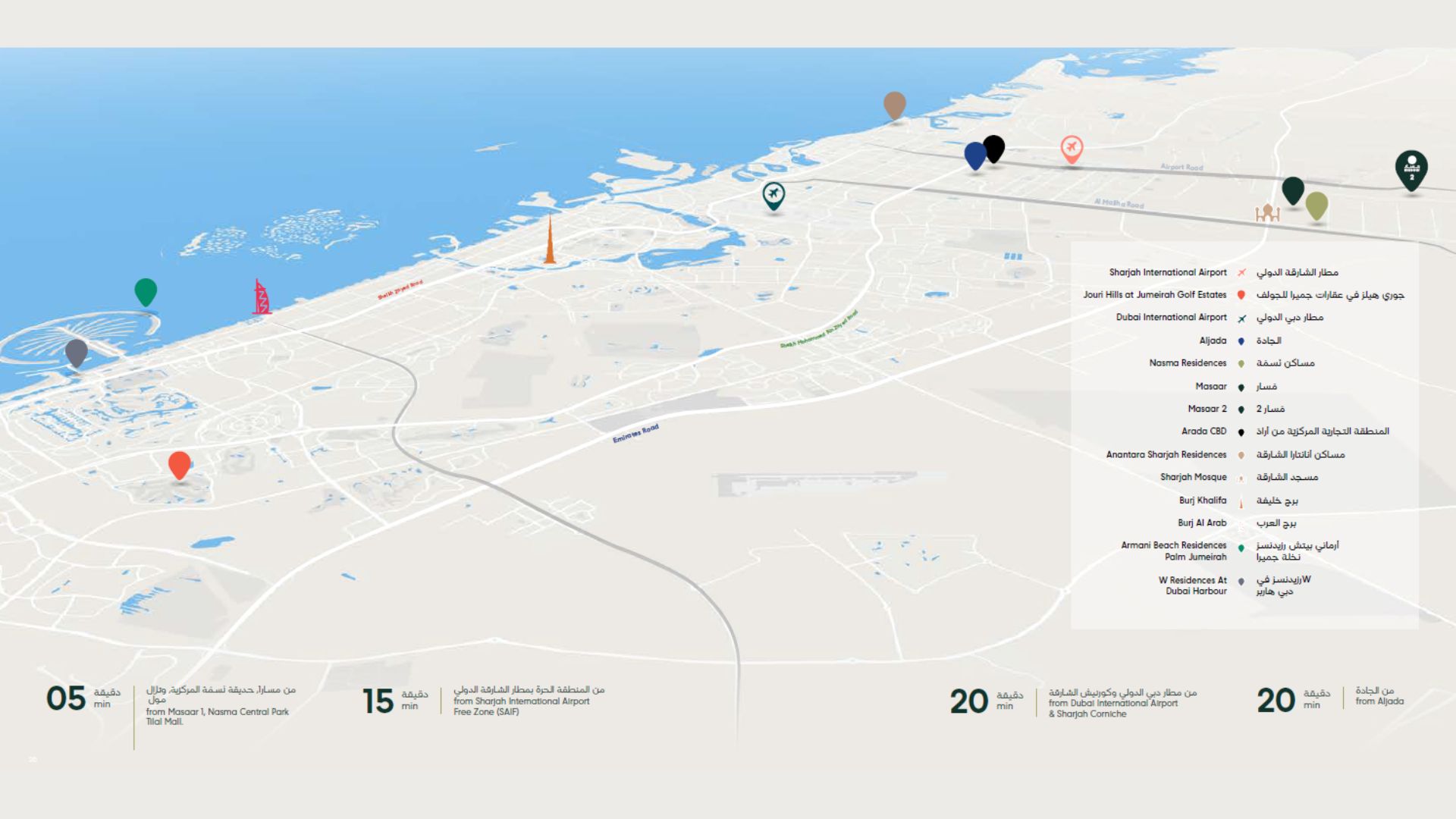Click the tan Anantara Sharjah Residences map pin

[895, 105]
